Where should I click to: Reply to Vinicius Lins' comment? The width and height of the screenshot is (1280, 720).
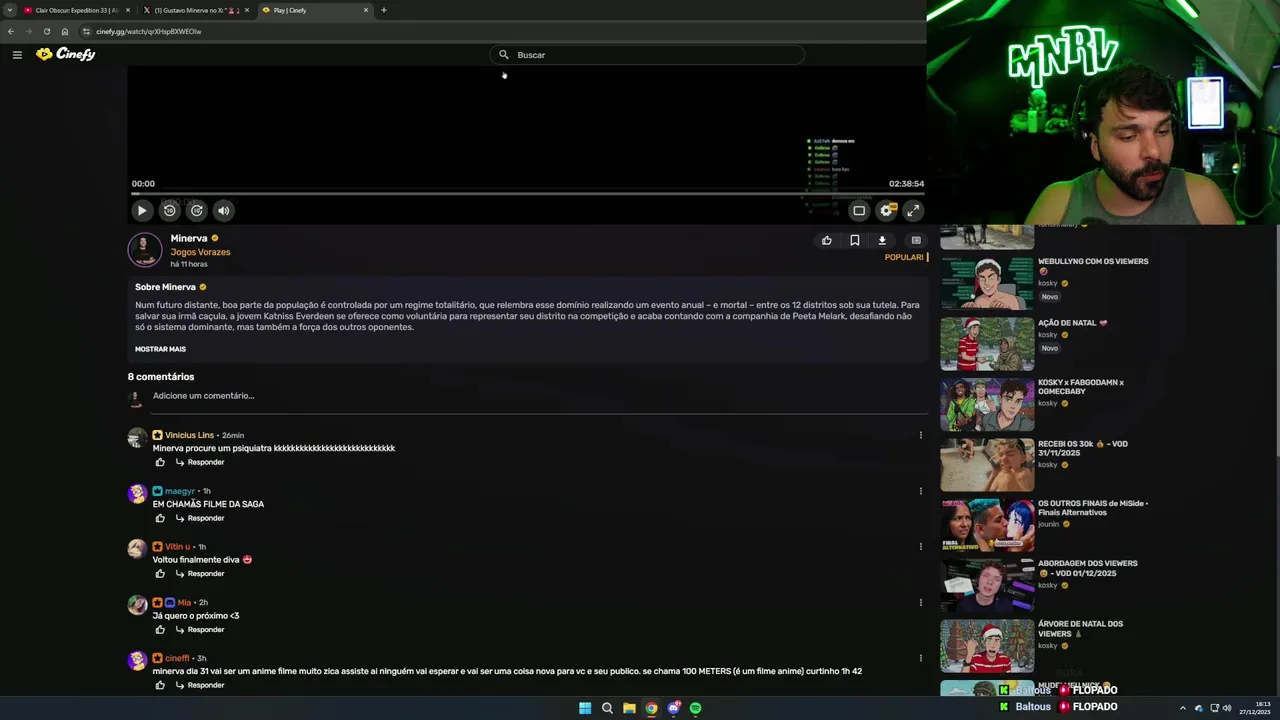pos(200,462)
